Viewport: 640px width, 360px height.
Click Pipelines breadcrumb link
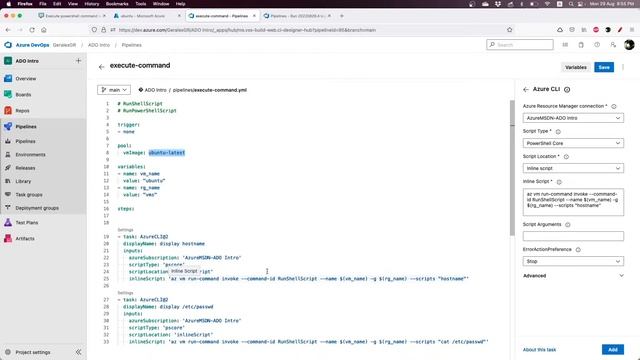131,45
